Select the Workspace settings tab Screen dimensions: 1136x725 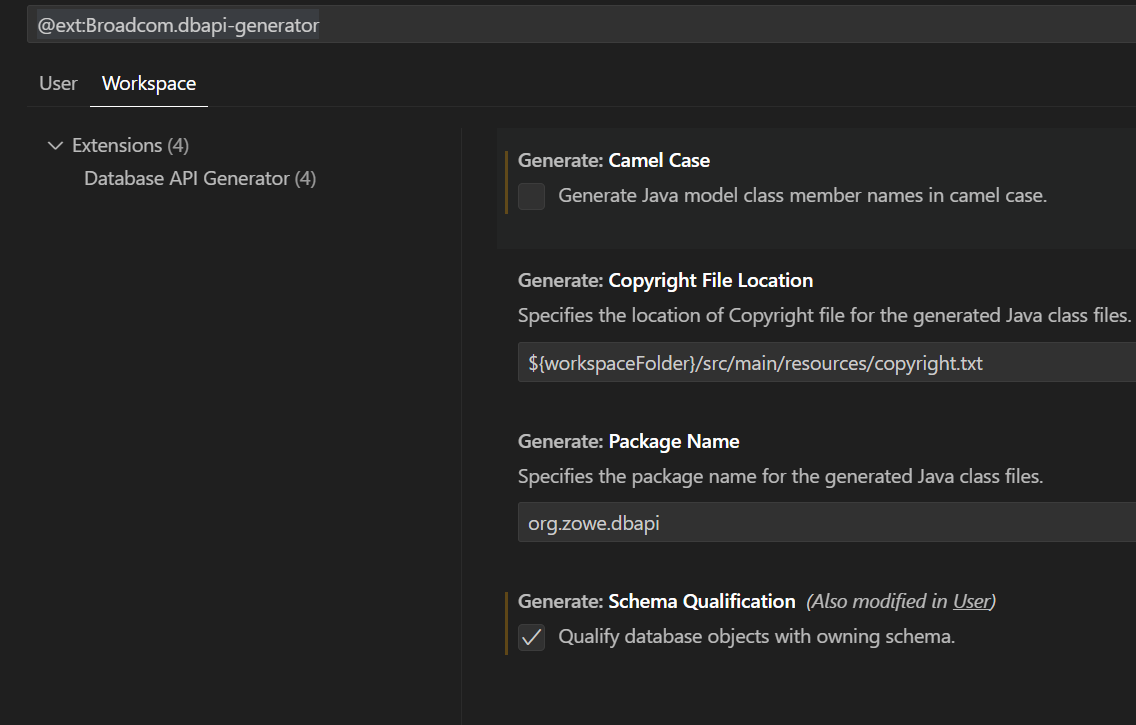(149, 84)
